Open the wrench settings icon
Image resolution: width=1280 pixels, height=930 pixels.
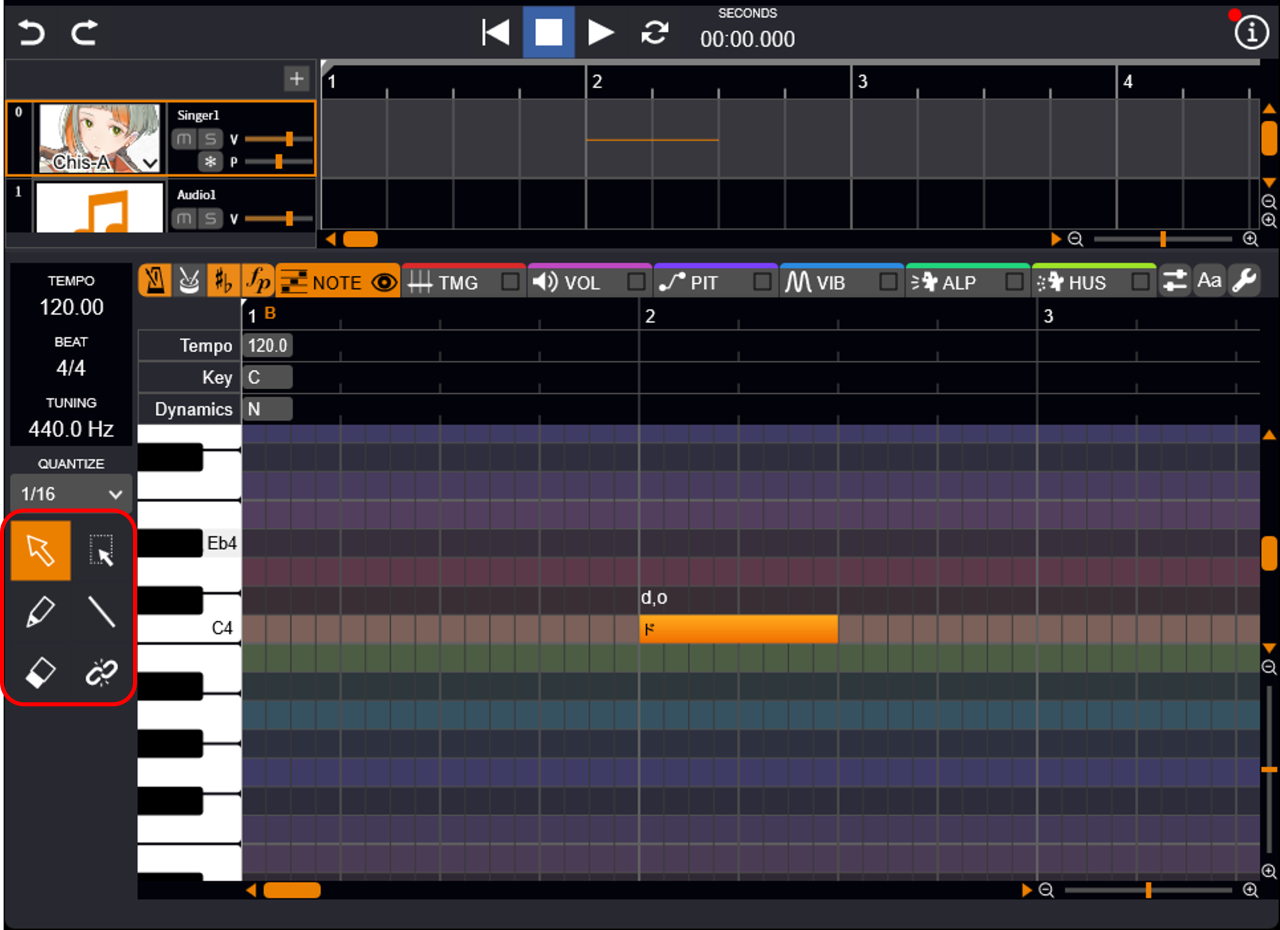tap(1244, 281)
